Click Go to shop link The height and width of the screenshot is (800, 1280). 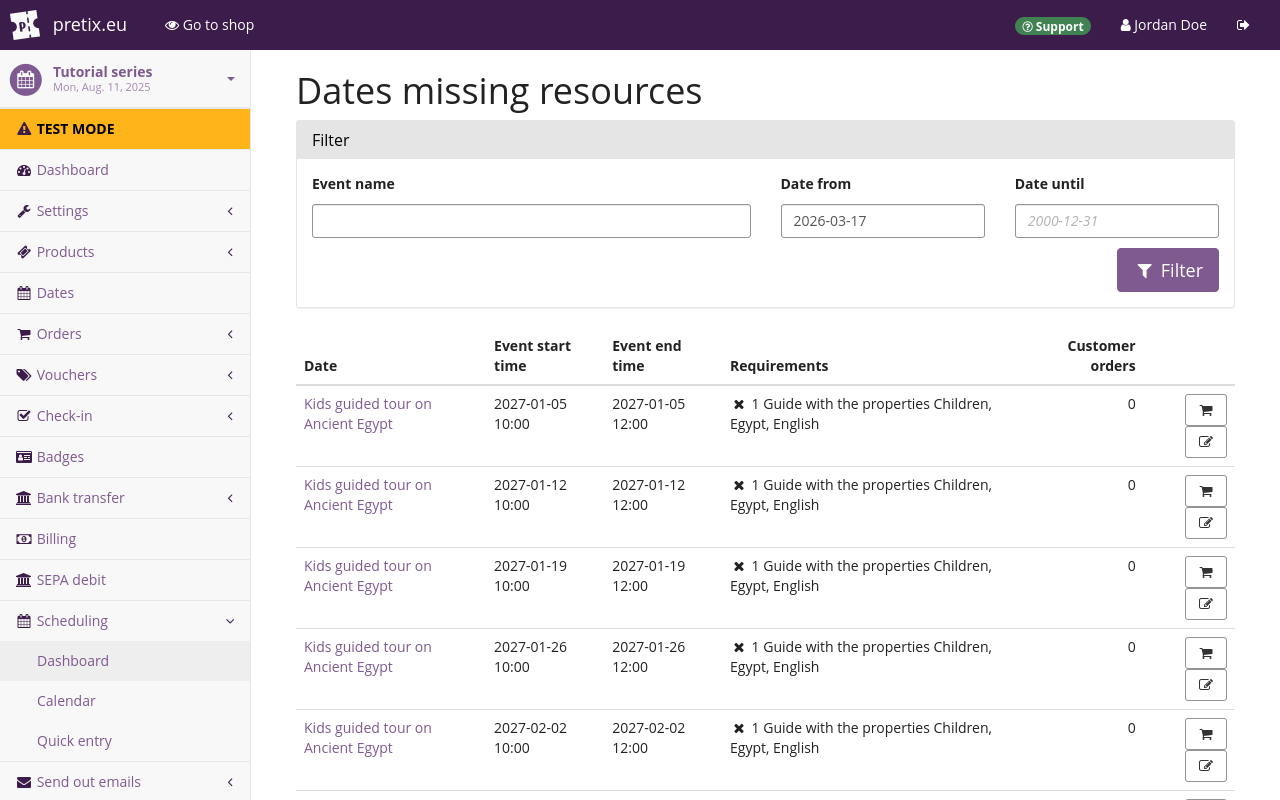click(x=210, y=25)
